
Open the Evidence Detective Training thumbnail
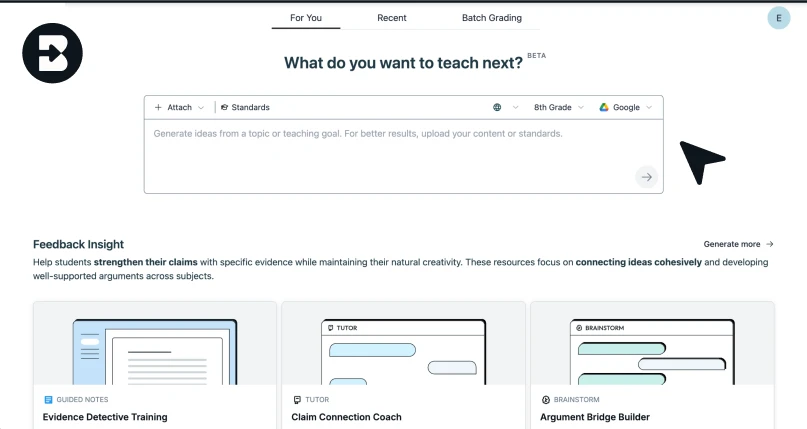click(x=155, y=343)
